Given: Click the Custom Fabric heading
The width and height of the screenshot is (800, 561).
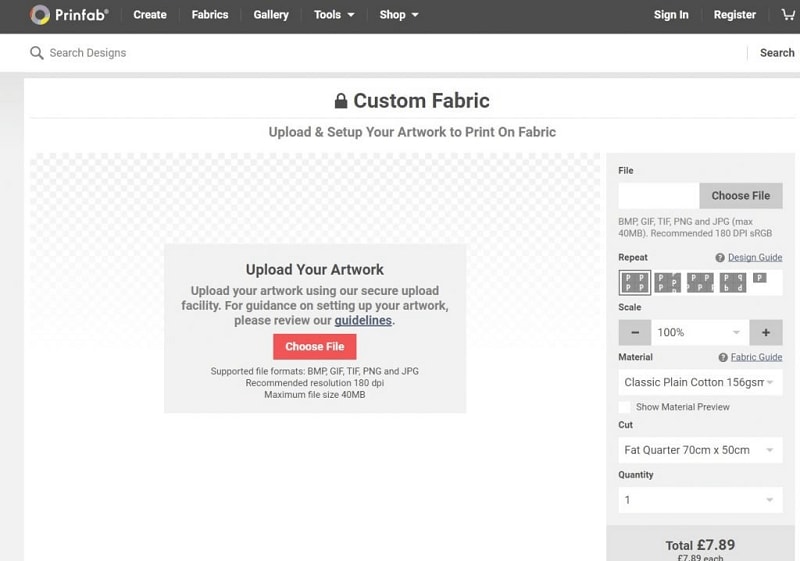Looking at the screenshot, I should [x=421, y=101].
